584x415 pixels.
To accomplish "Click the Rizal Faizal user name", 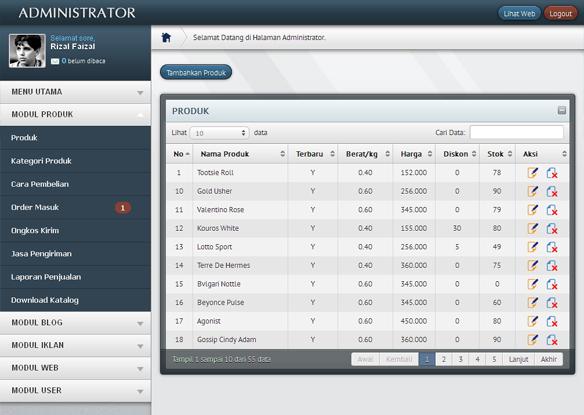I will coord(73,47).
